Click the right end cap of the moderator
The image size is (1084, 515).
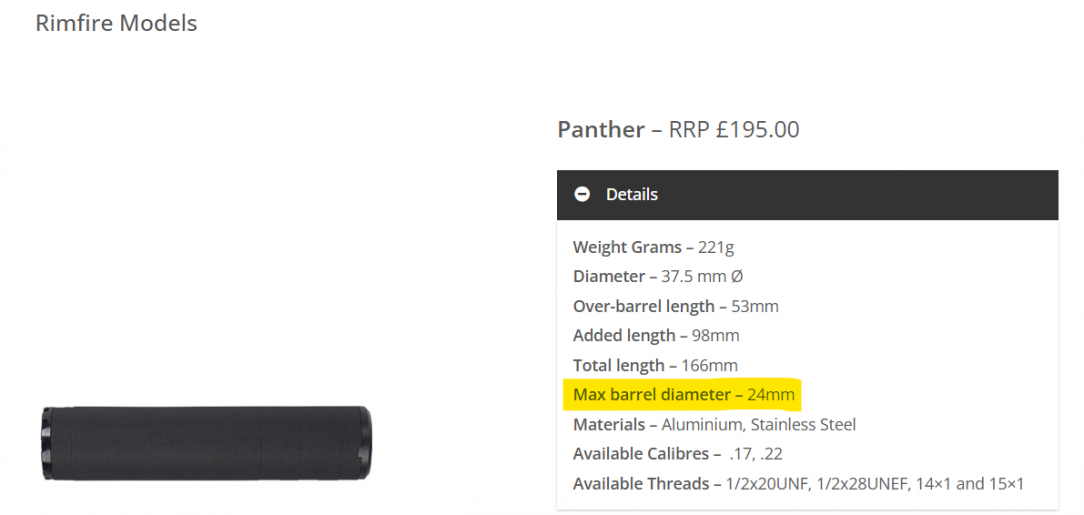[366, 444]
